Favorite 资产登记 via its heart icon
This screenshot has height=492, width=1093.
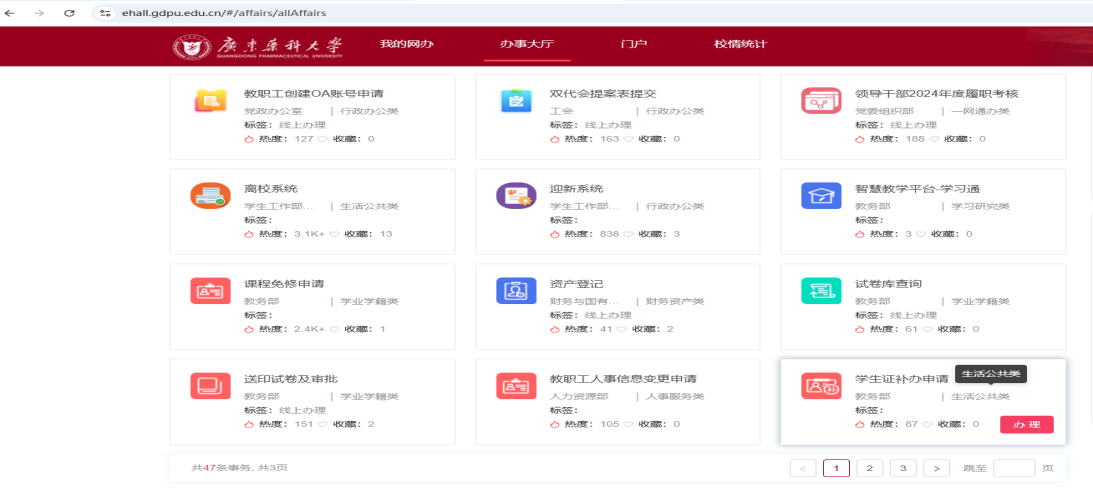623,328
